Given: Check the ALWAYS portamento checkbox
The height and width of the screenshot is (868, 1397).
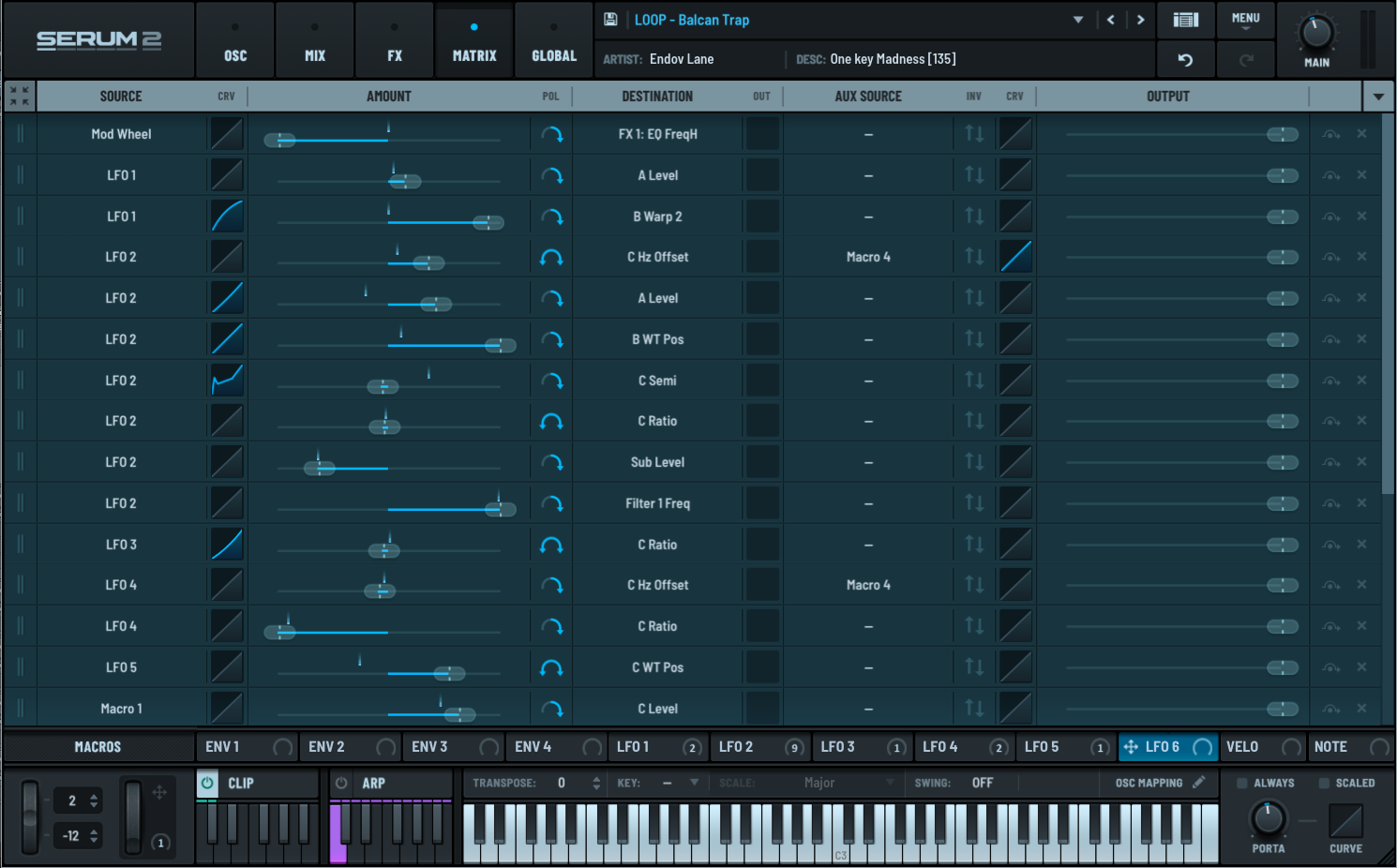Looking at the screenshot, I should point(1242,783).
